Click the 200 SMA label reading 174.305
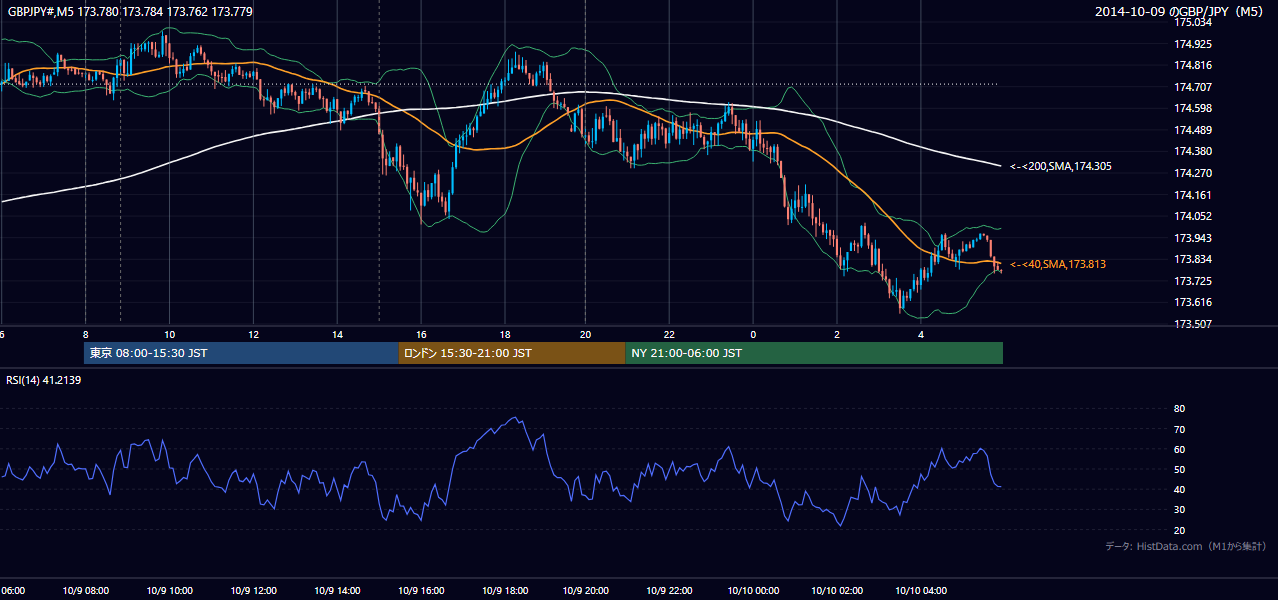1278x600 pixels. (x=1061, y=166)
